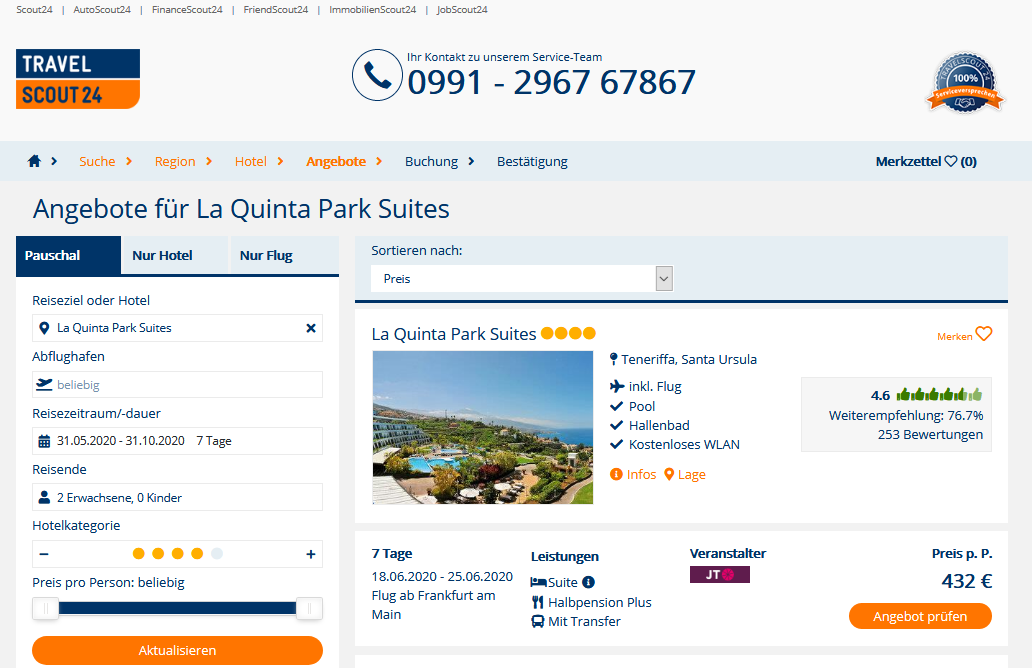1032x668 pixels.
Task: Click the home icon in breadcrumb
Action: coord(34,161)
